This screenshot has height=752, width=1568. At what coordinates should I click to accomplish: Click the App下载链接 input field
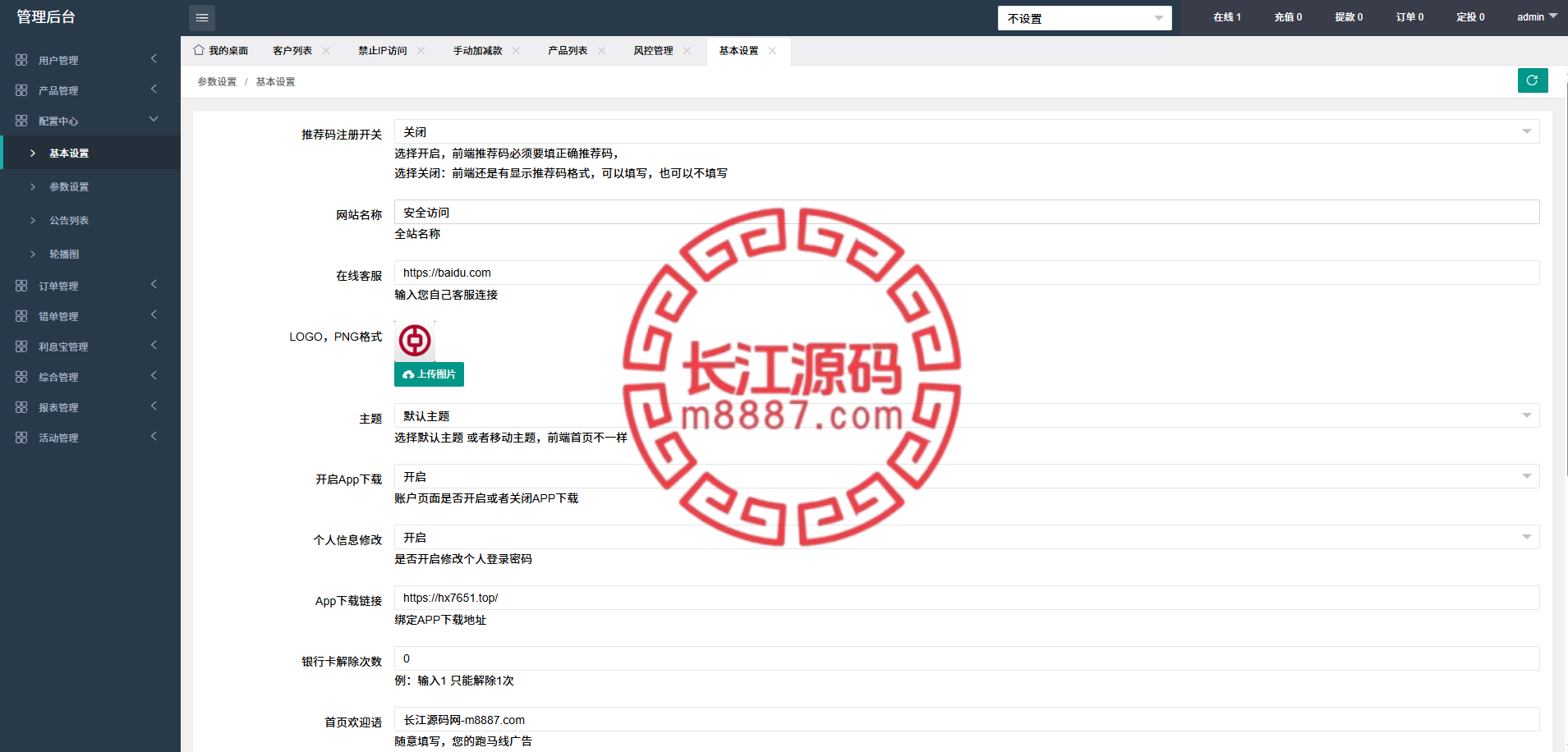tap(967, 598)
